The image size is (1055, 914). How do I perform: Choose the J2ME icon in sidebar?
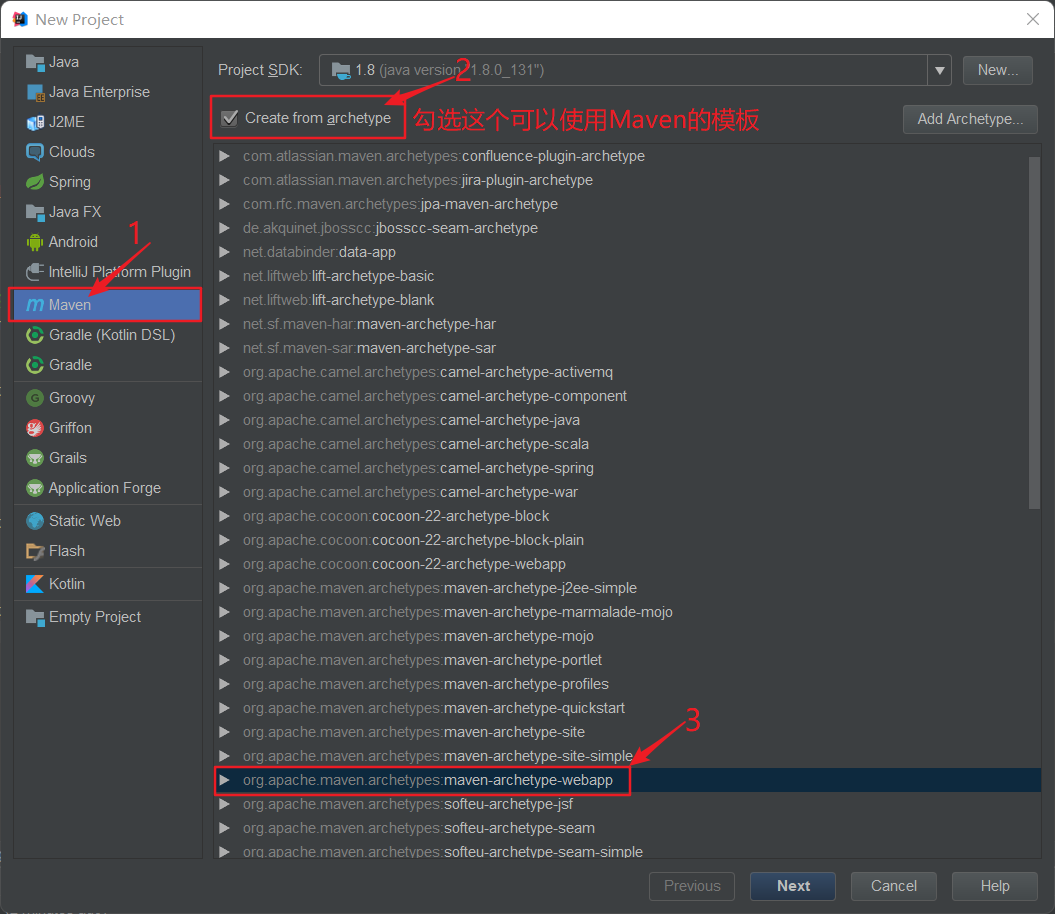click(x=35, y=122)
